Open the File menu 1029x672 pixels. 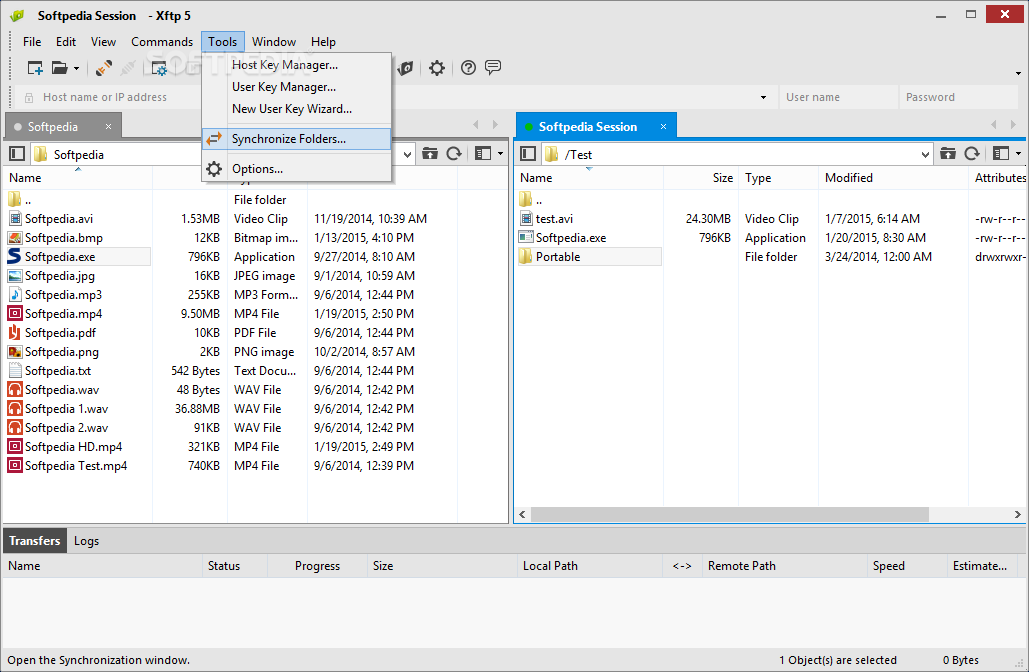pos(32,41)
